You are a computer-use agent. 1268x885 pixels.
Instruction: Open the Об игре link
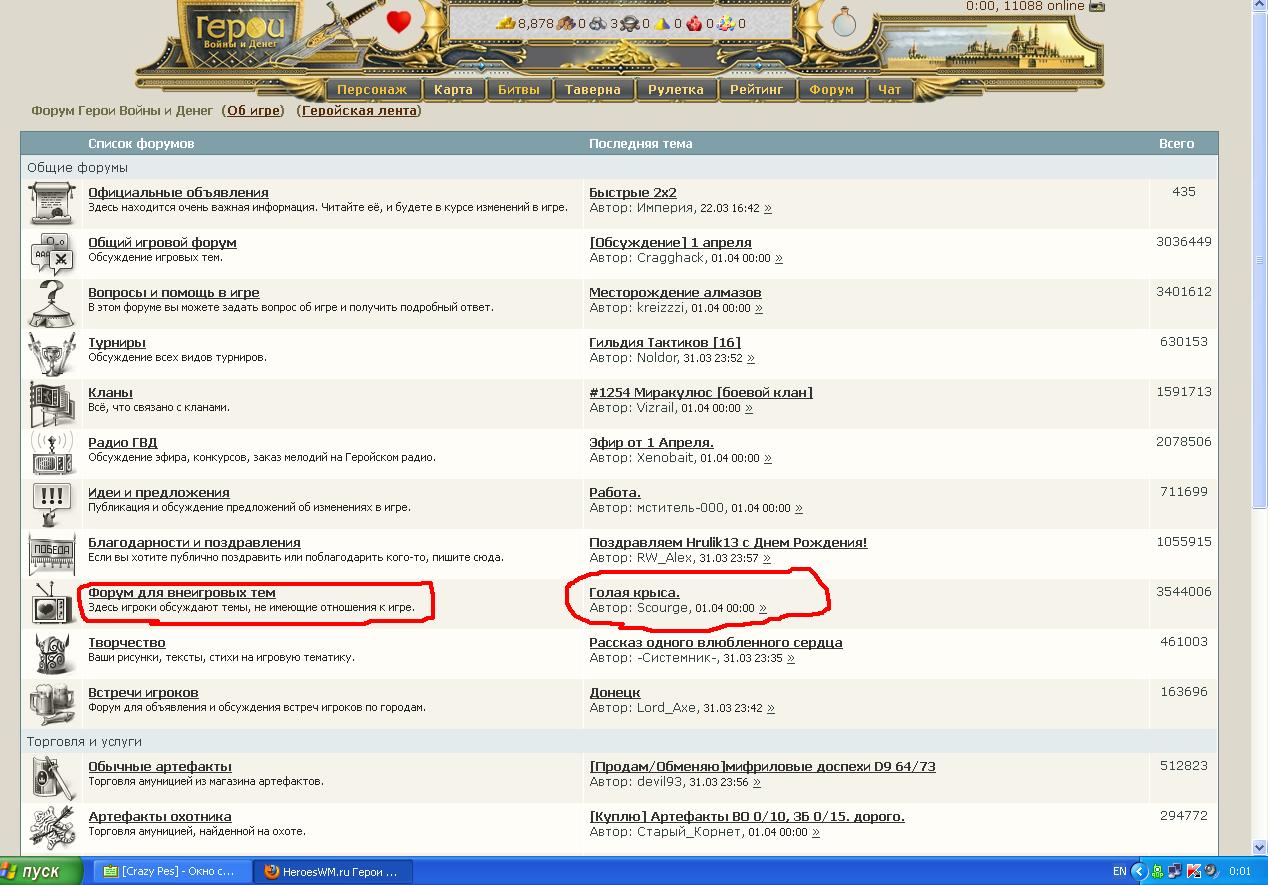click(x=254, y=111)
